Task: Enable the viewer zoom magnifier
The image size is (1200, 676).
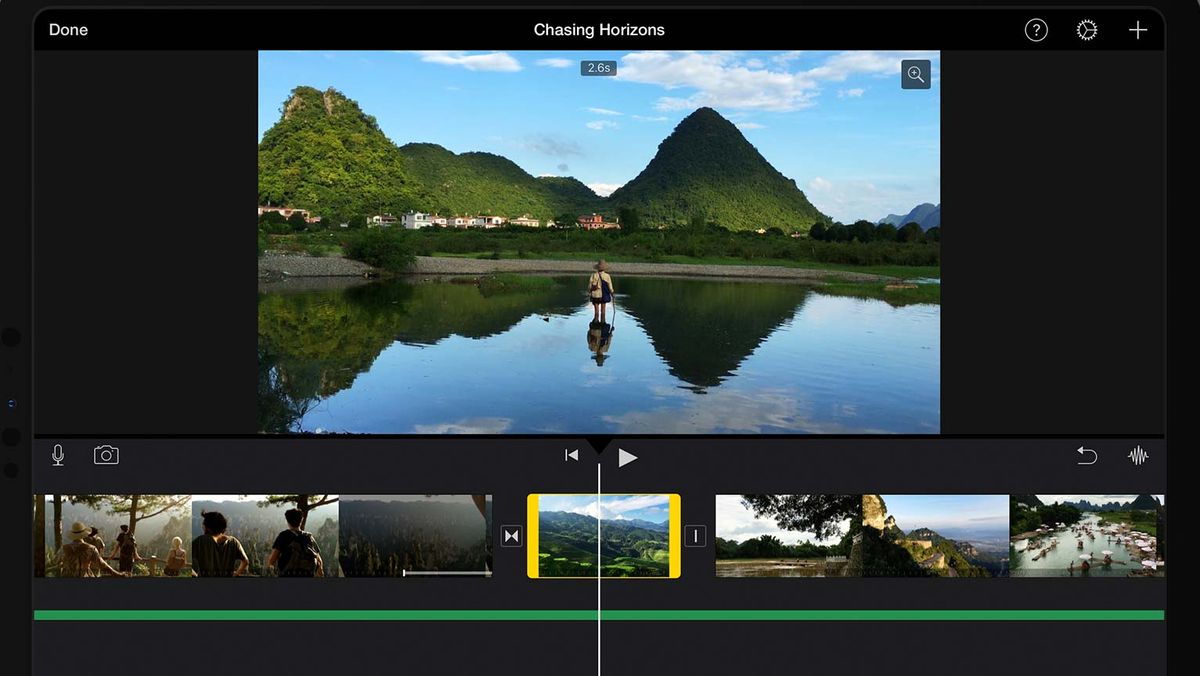Action: pyautogui.click(x=915, y=74)
